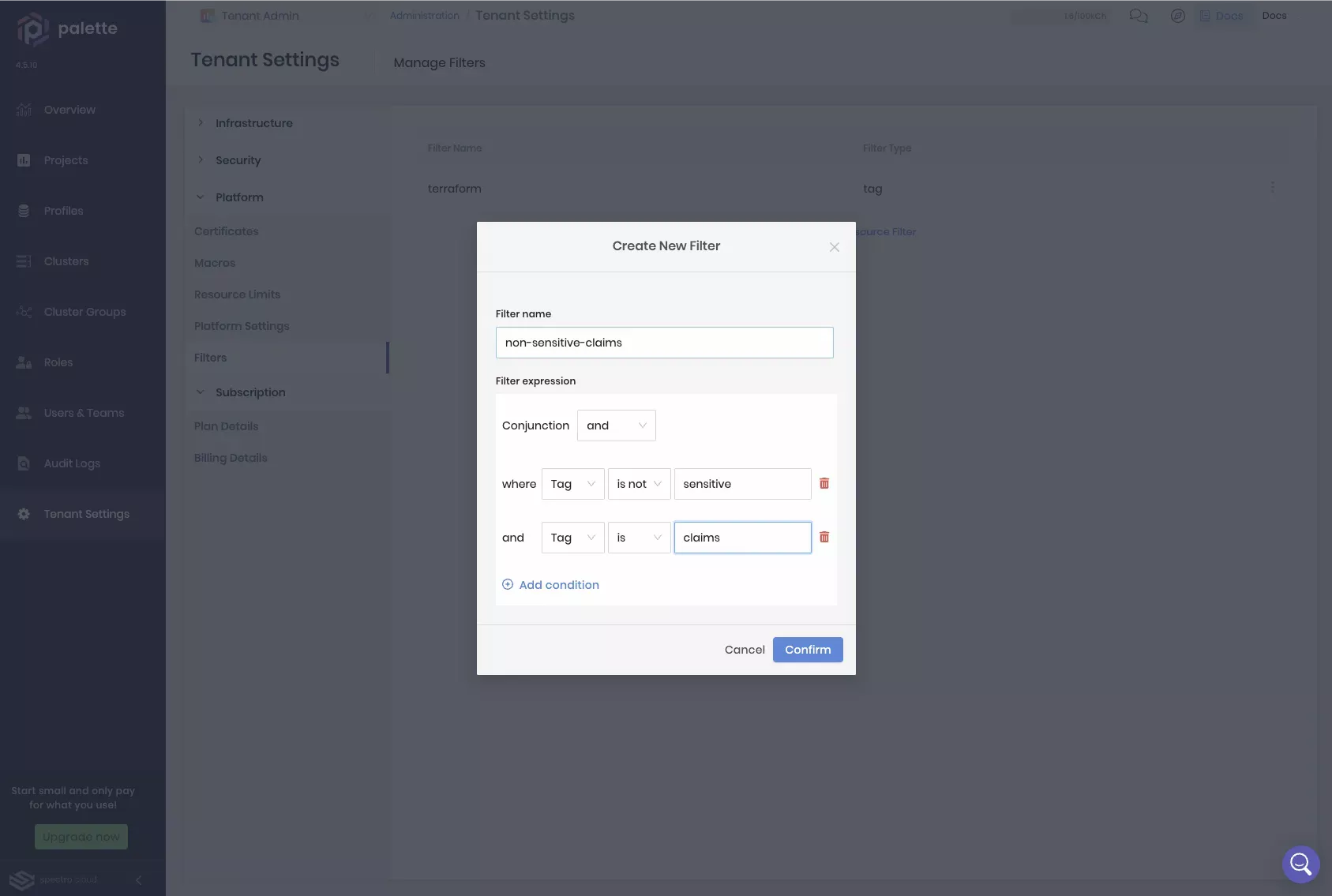Open the chat feedback icon in the header
The width and height of the screenshot is (1332, 896).
tap(1139, 15)
